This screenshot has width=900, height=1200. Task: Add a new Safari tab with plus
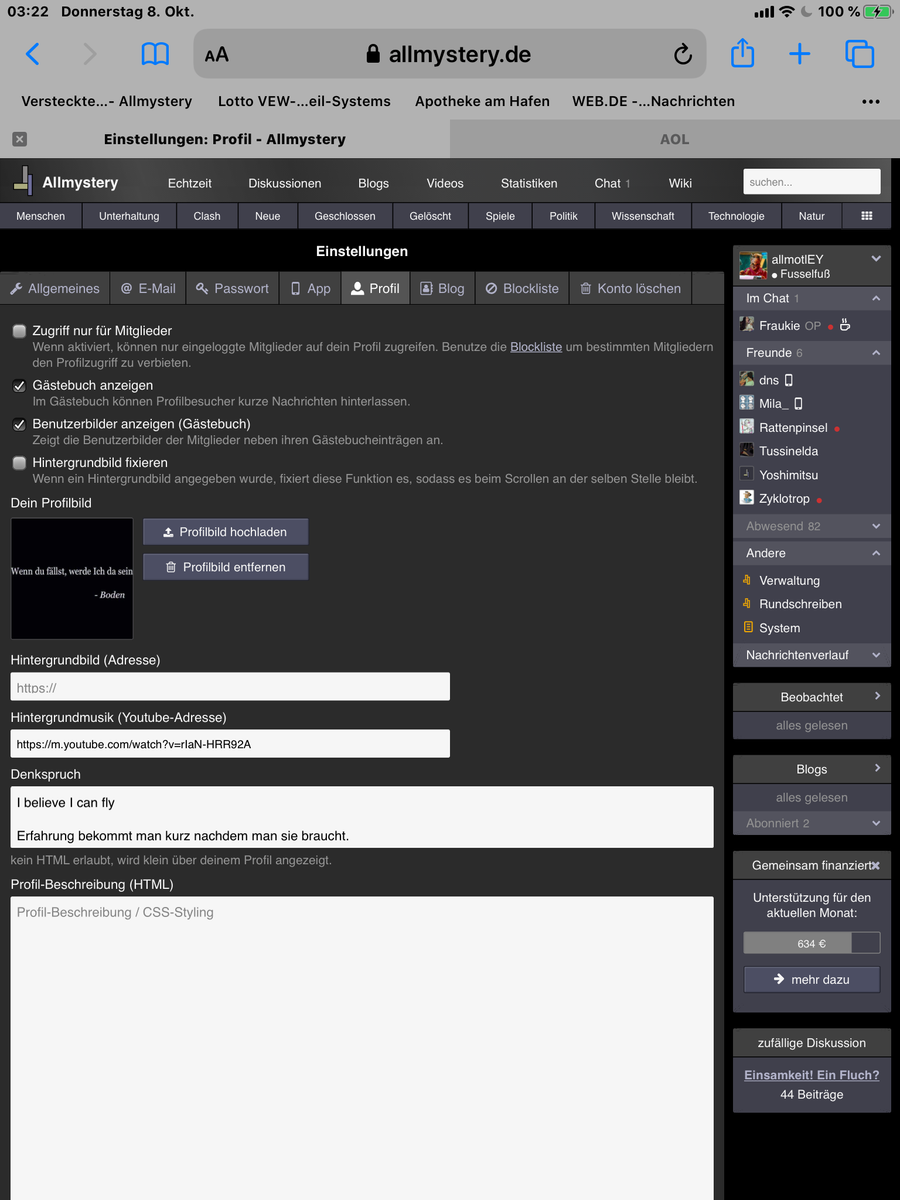pos(799,54)
